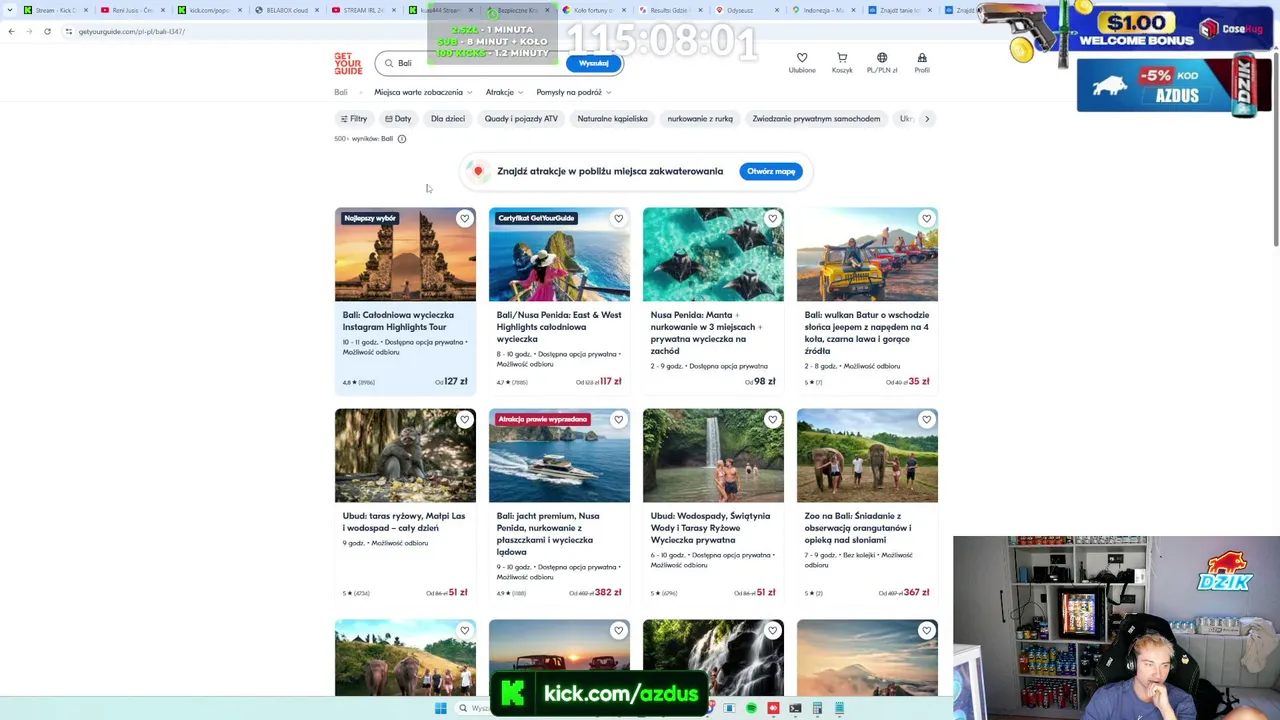This screenshot has width=1280, height=720.
Task: Click the browser back arrow
Action: pyautogui.click(x=11, y=31)
